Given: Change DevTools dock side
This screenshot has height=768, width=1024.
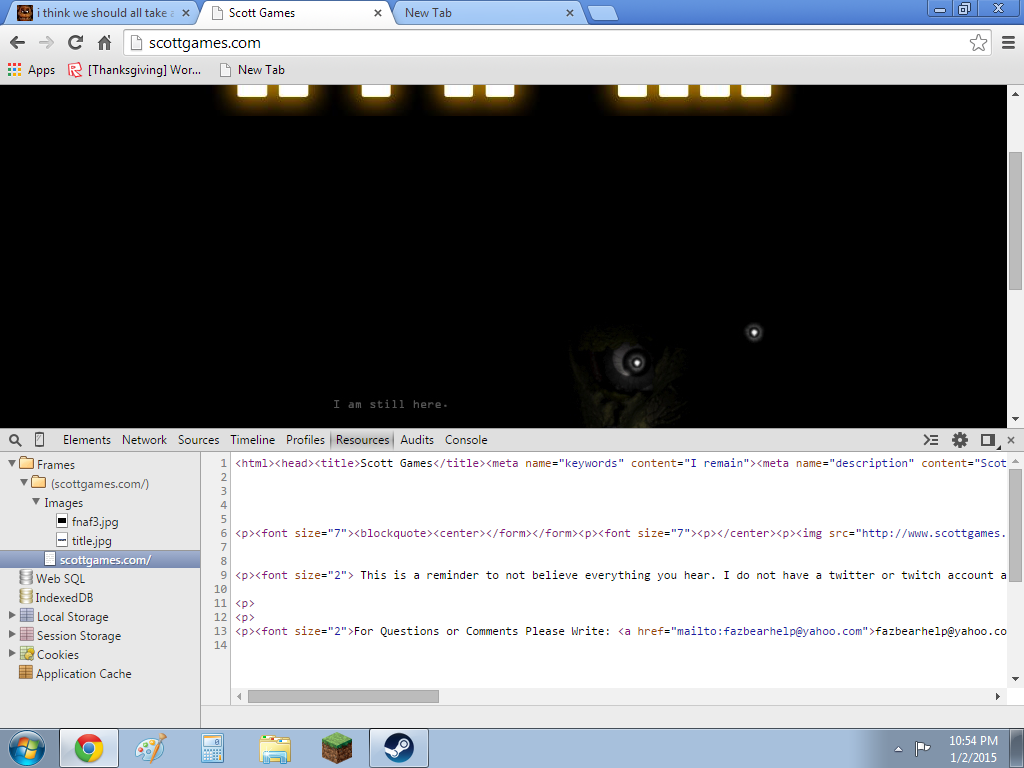Looking at the screenshot, I should (988, 440).
